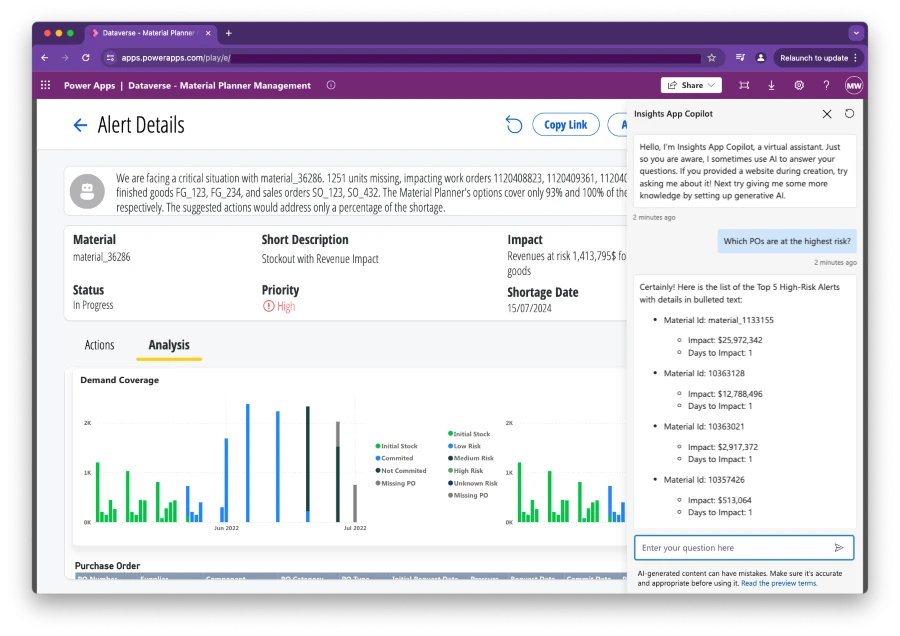Click the undo revert icon near Copy Link

[x=514, y=124]
